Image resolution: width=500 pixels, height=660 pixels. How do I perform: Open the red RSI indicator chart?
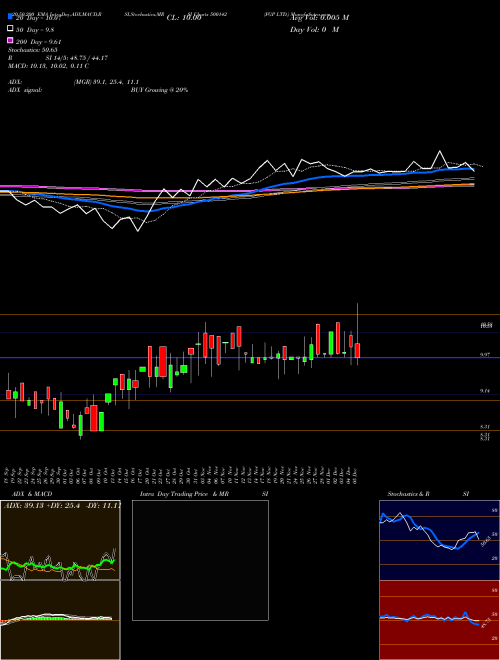(x=439, y=620)
